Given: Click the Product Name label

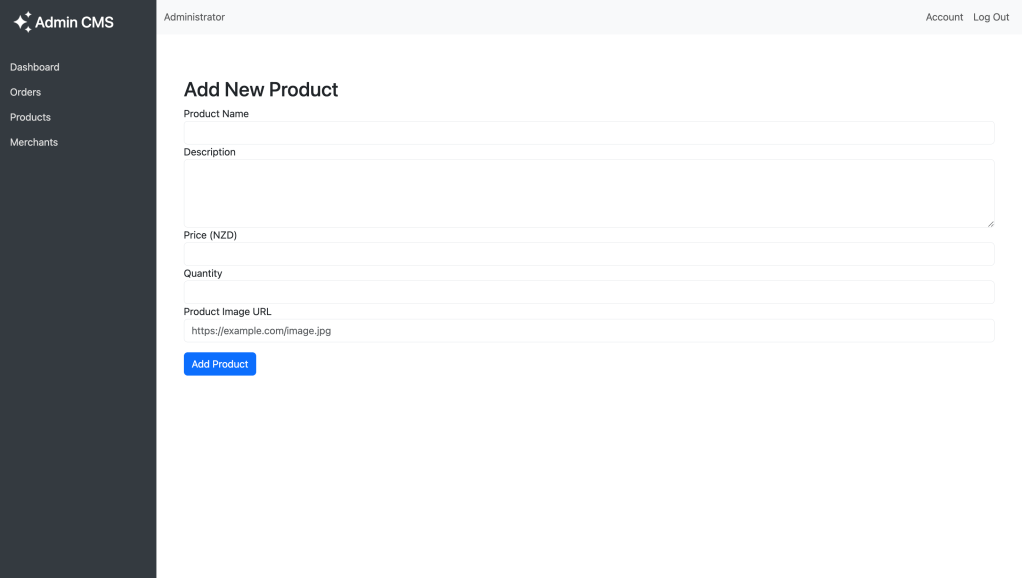Looking at the screenshot, I should click(x=216, y=114).
